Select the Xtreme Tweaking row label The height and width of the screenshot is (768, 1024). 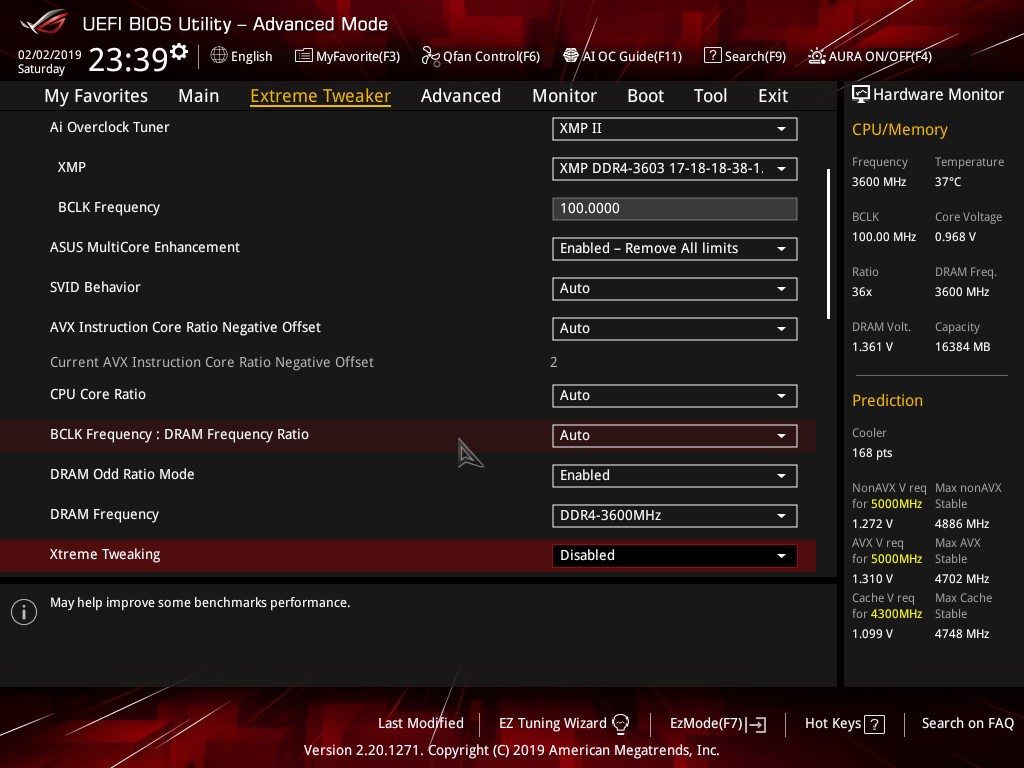pos(105,554)
